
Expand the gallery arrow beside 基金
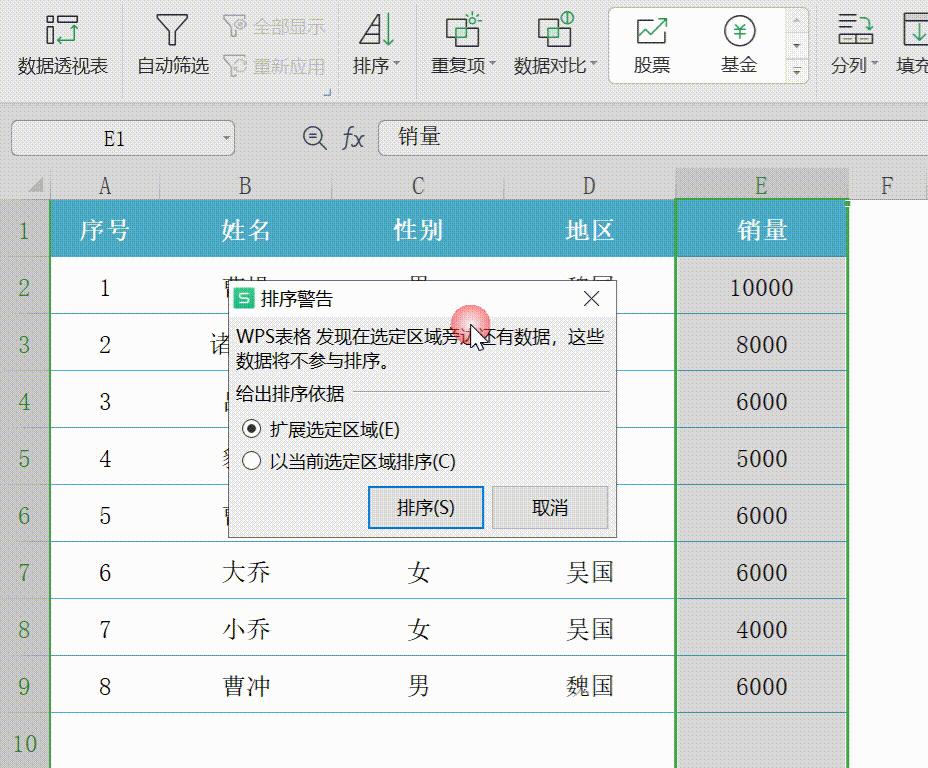(795, 71)
